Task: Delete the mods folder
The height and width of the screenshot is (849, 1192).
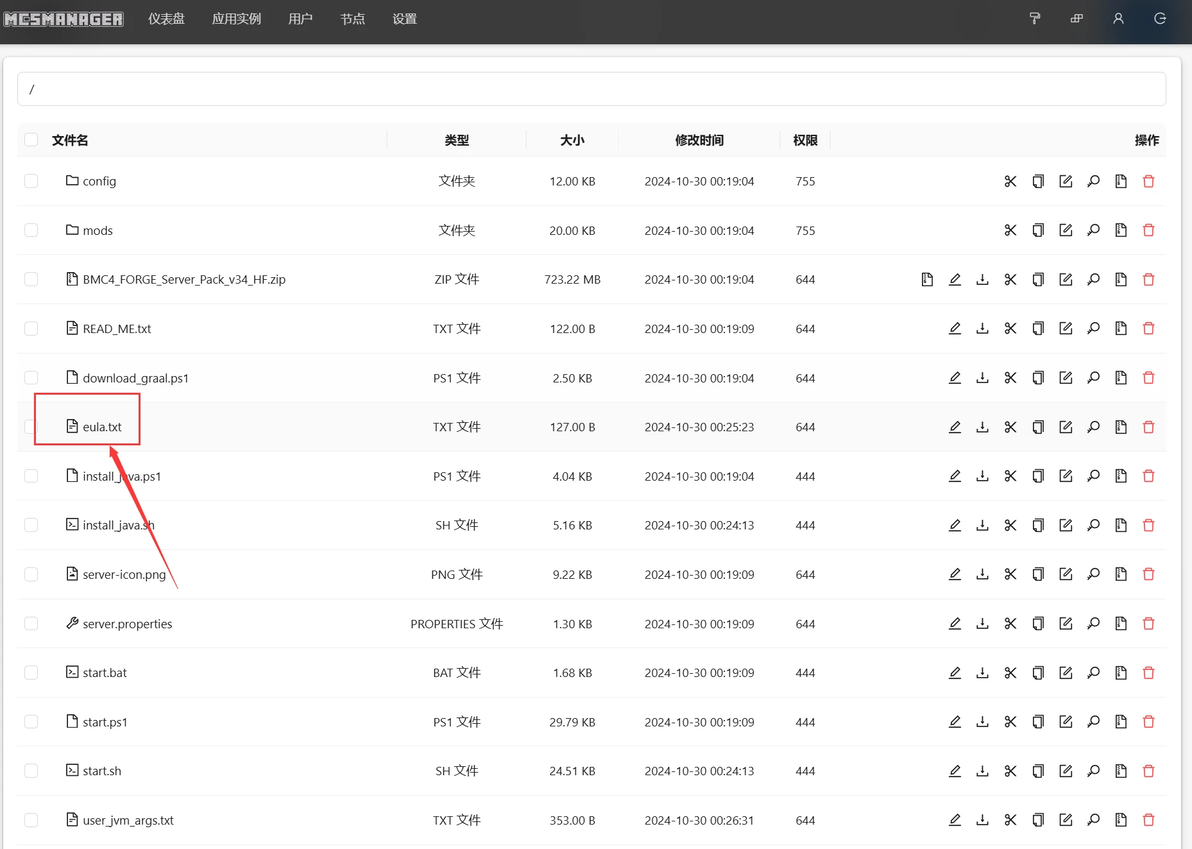Action: (x=1149, y=230)
